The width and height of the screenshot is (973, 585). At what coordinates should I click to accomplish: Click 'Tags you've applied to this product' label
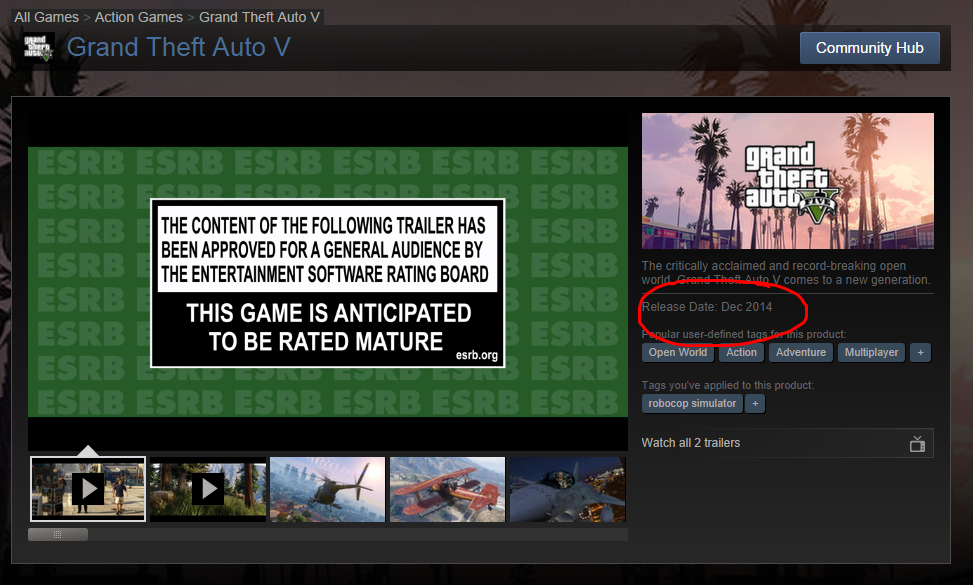(x=728, y=385)
